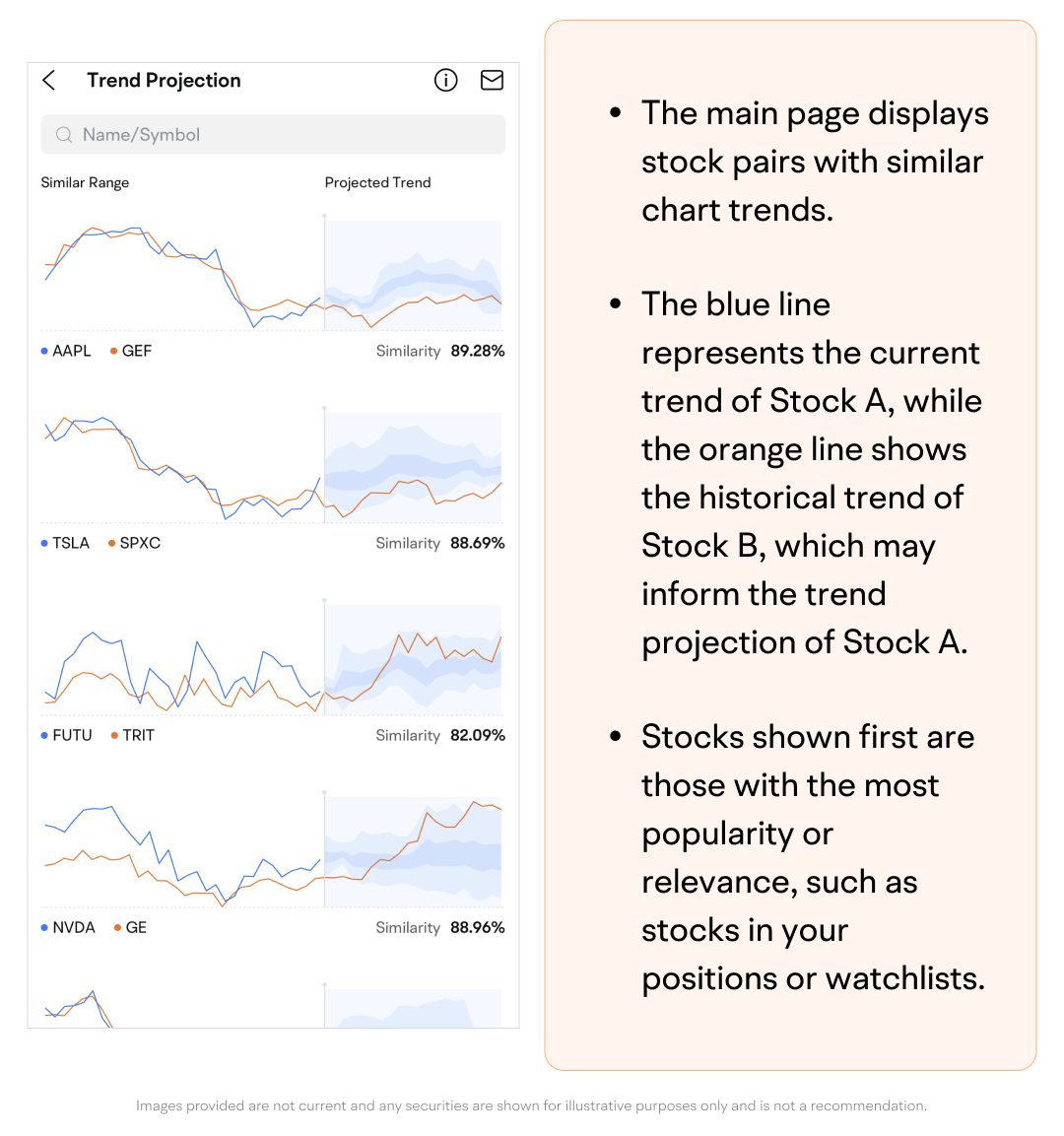Click the 89.28% similarity value
Image resolution: width=1064 pixels, height=1136 pixels.
pyautogui.click(x=477, y=351)
